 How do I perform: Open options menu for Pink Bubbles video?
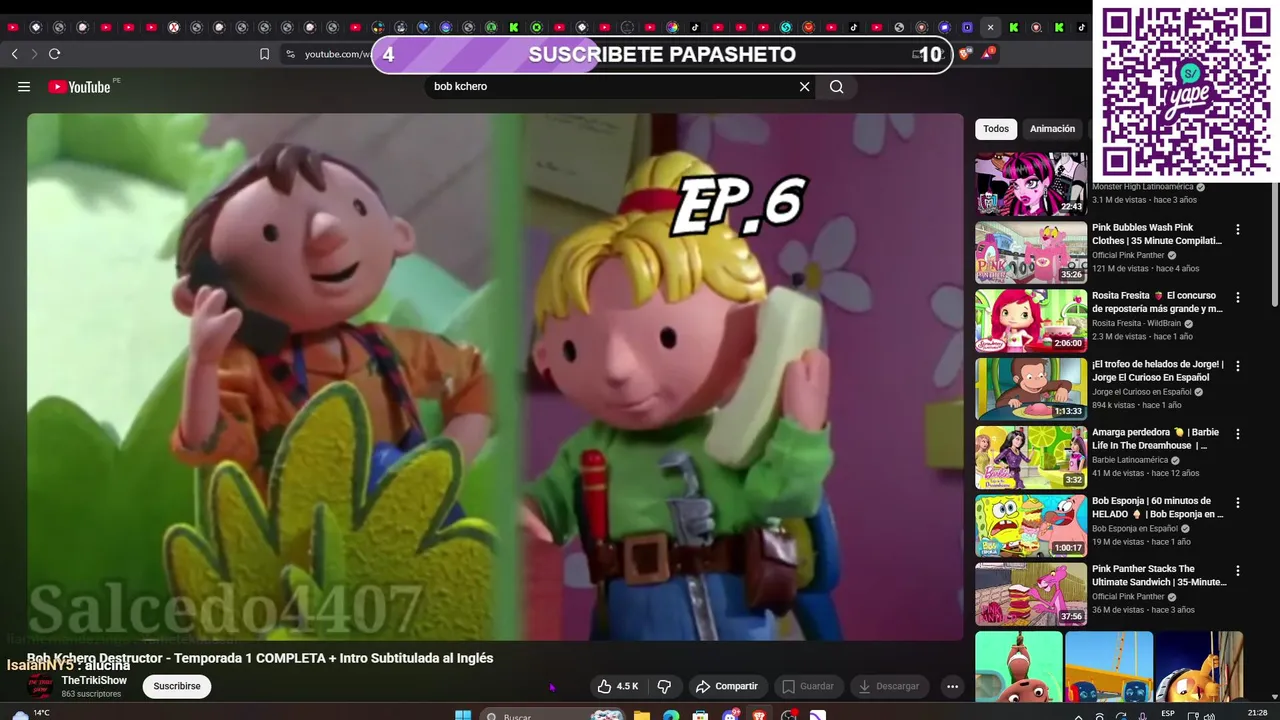pos(1237,229)
